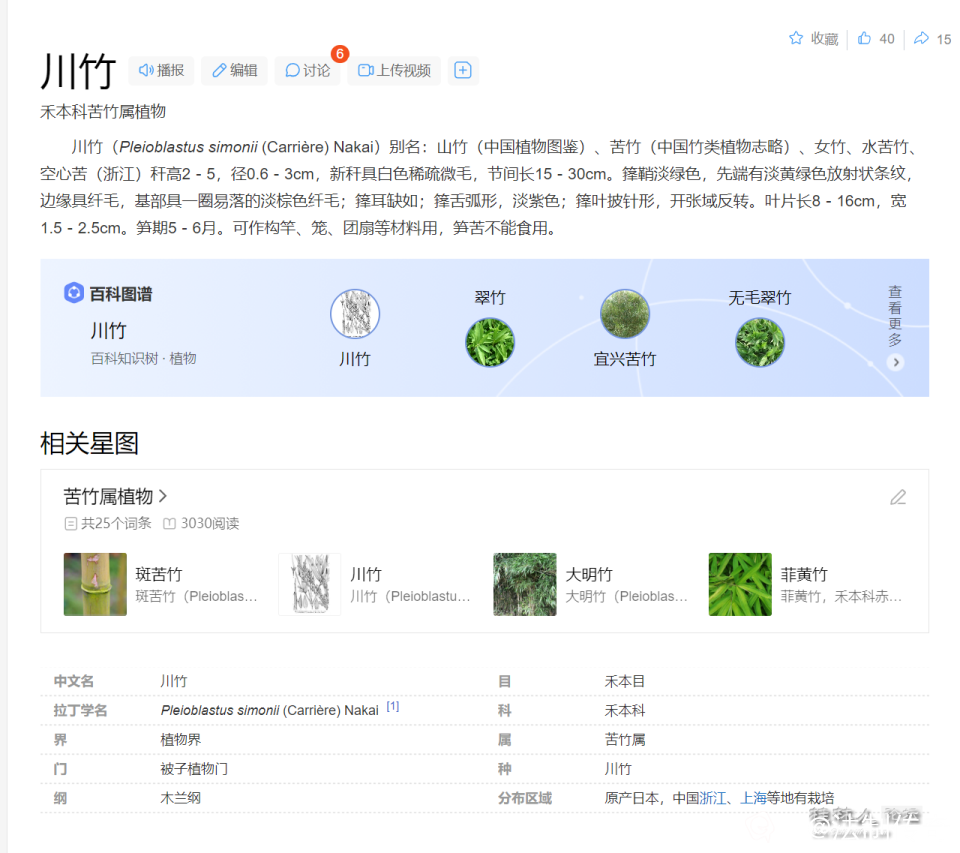Viewport: 960px width, 853px height.
Task: Click the pencil icon in 相关星图 card
Action: click(898, 497)
